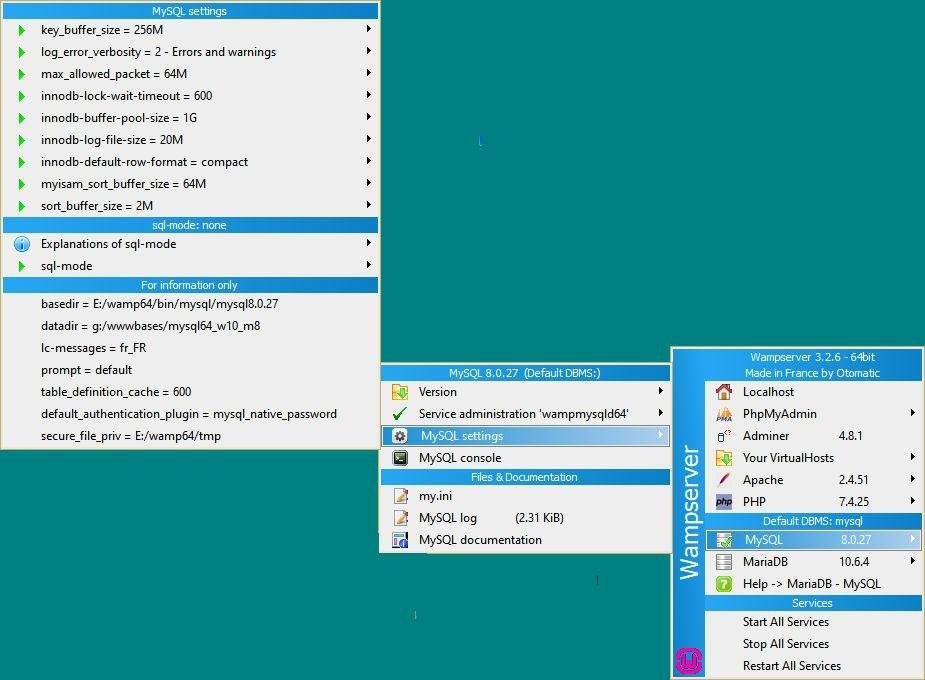This screenshot has height=680, width=925.
Task: Click the Apache feather icon
Action: (724, 479)
